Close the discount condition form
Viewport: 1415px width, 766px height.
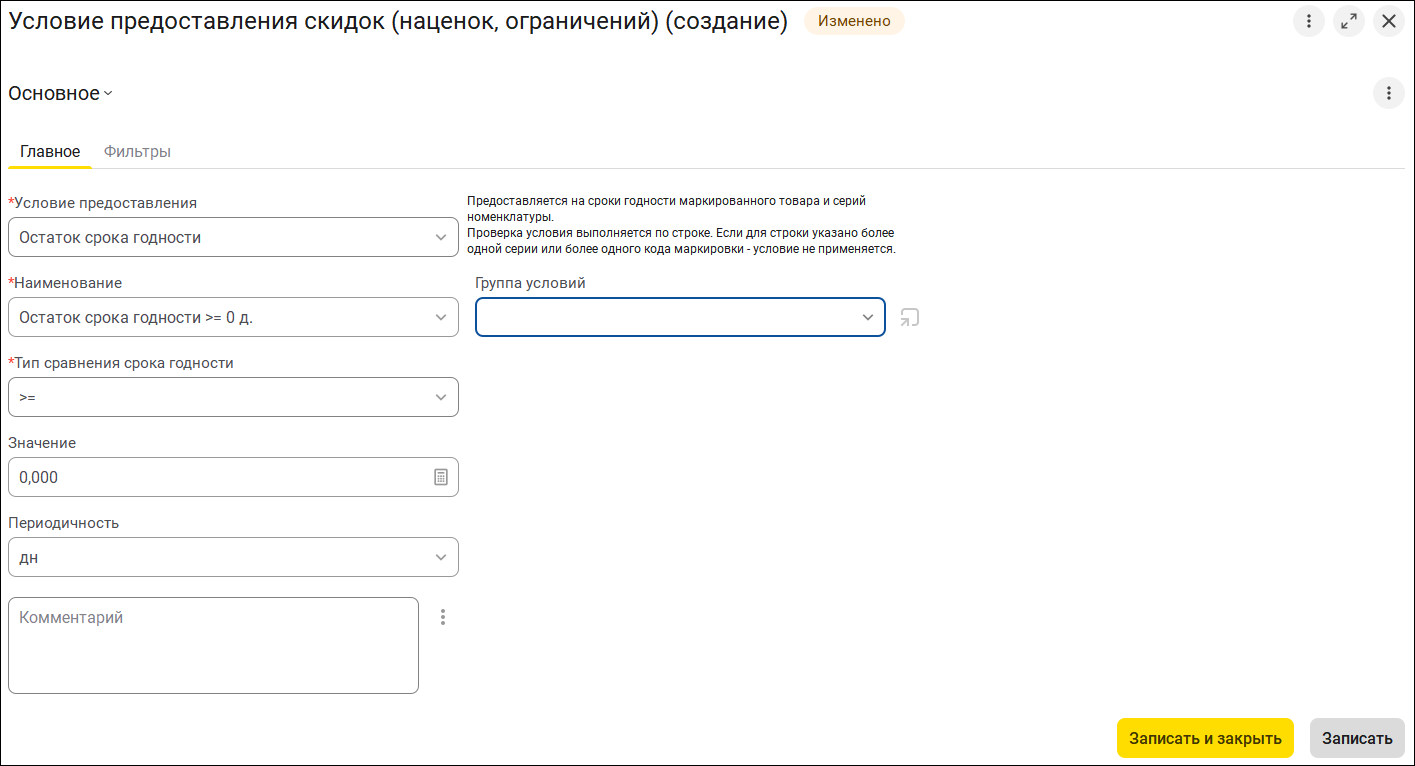tap(1389, 21)
